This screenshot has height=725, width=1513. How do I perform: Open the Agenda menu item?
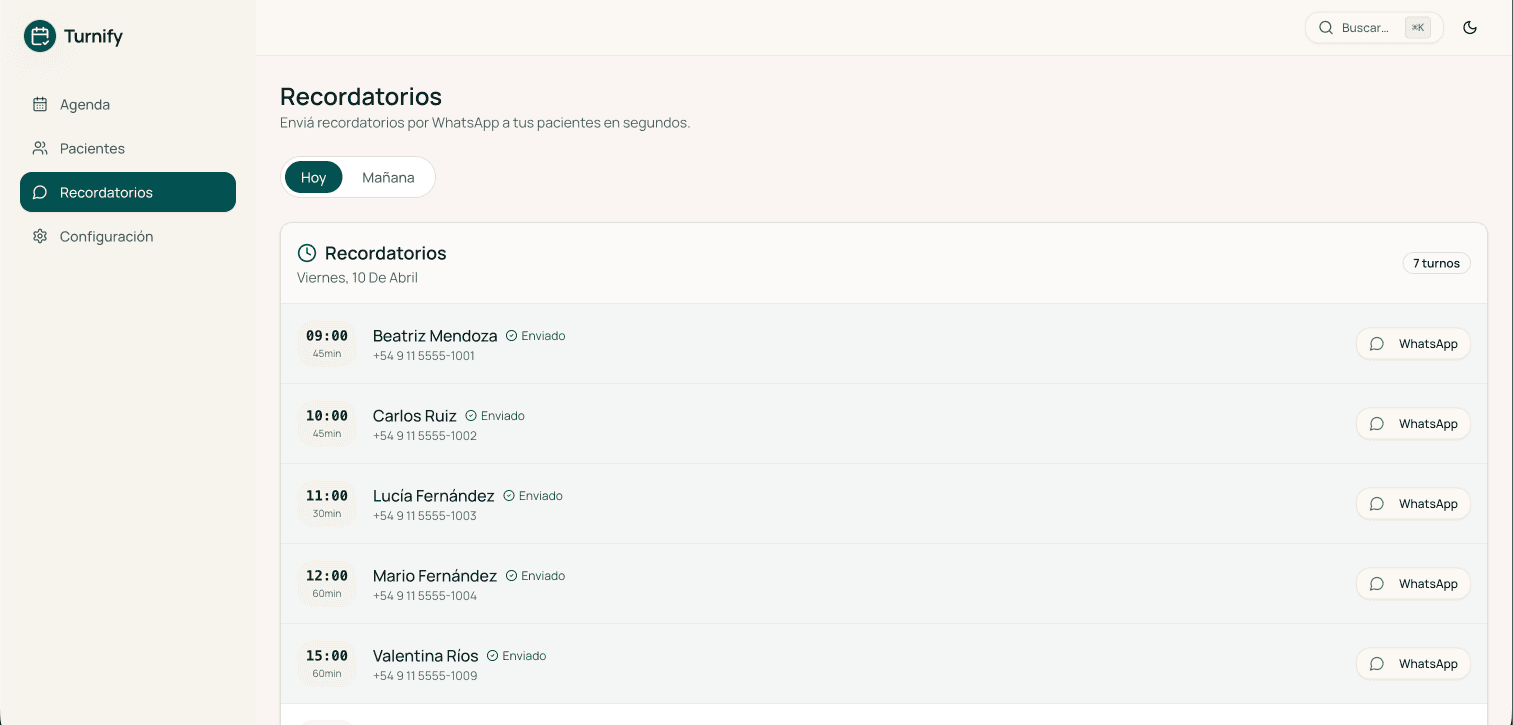85,104
